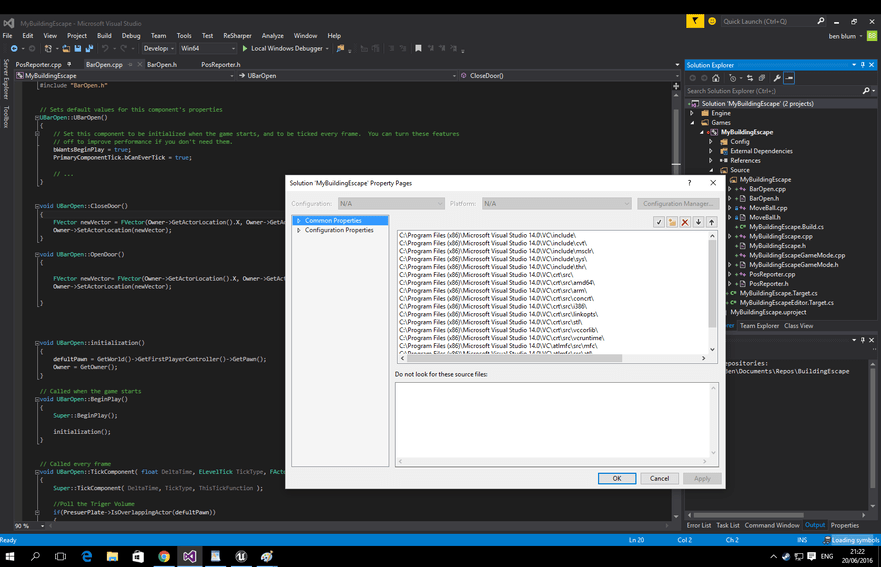881x567 pixels.
Task: Click the Move Line Up arrow icon
Action: [712, 222]
